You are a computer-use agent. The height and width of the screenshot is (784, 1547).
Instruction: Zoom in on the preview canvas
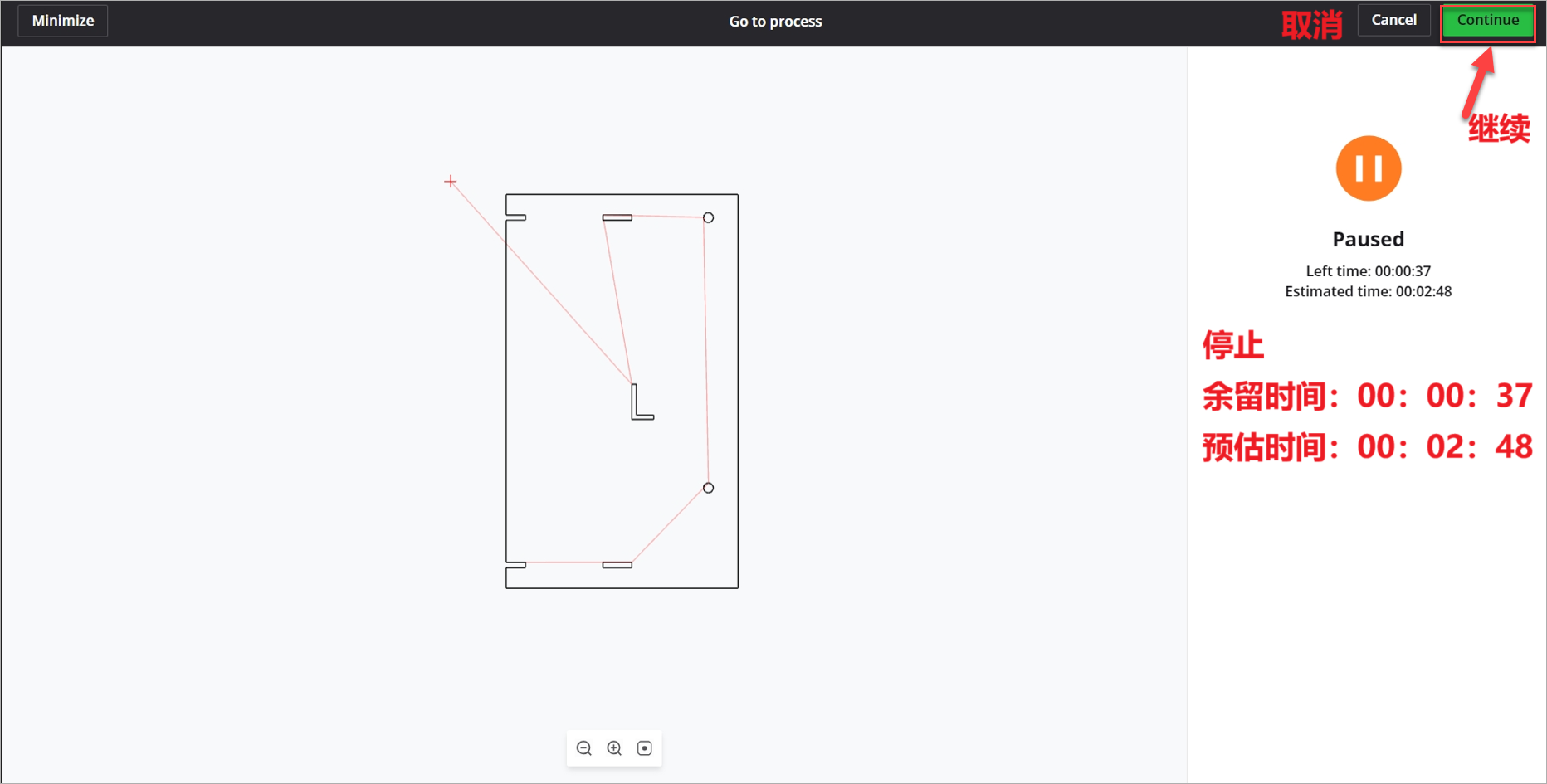click(x=614, y=748)
